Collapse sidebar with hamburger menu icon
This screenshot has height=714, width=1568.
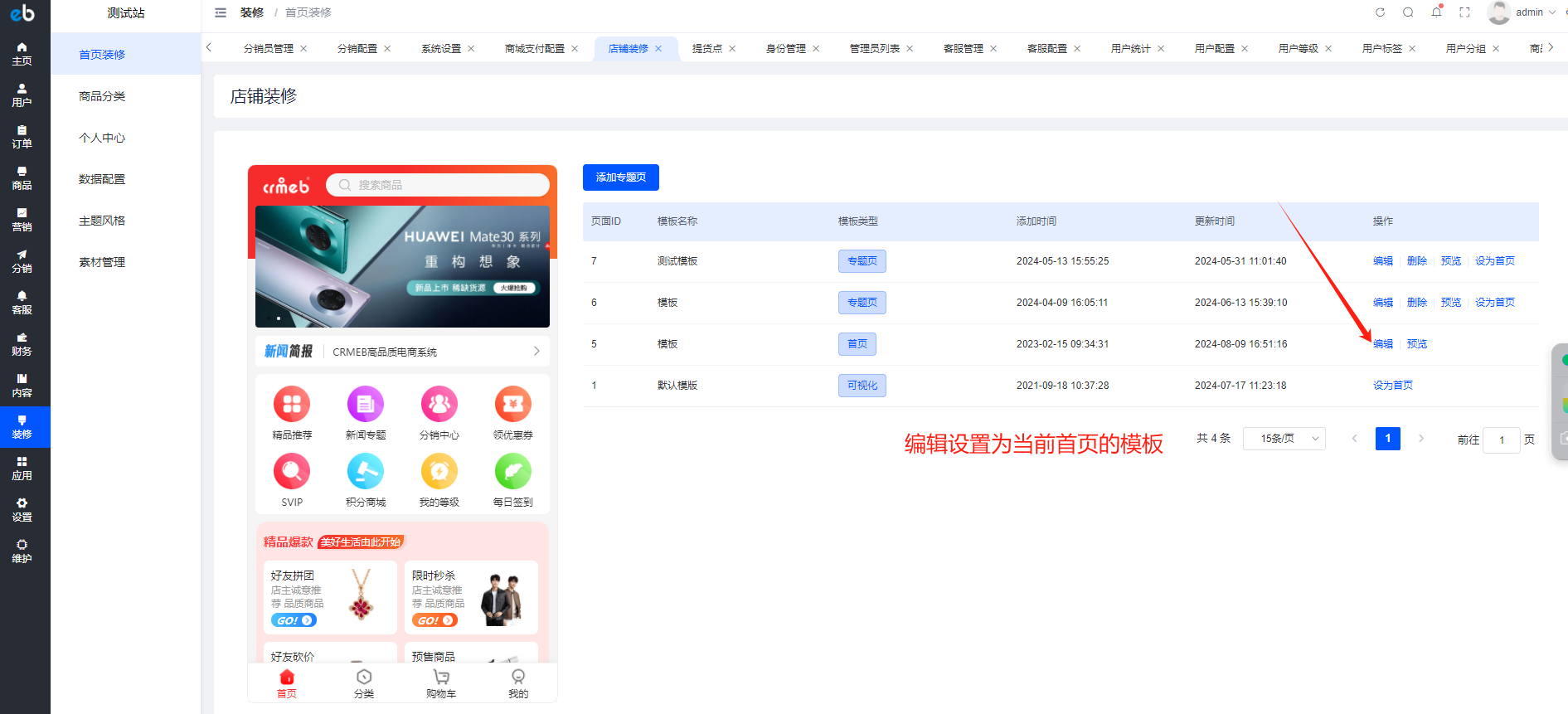(x=221, y=12)
